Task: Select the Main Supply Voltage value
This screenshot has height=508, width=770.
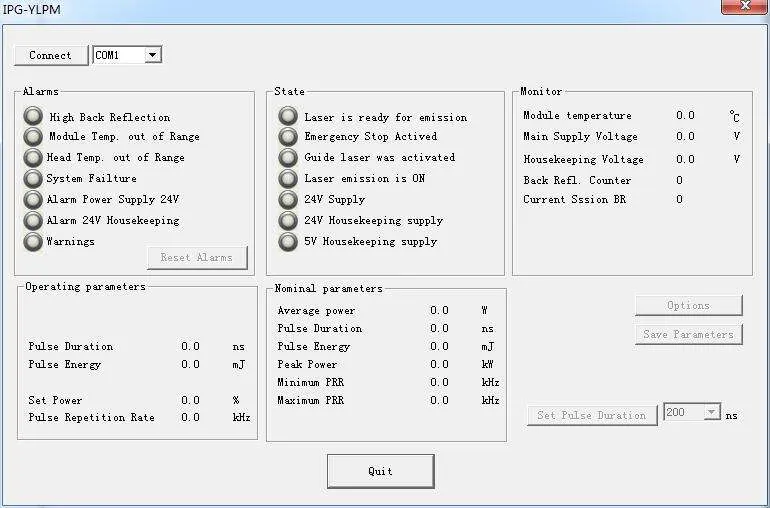Action: (685, 136)
